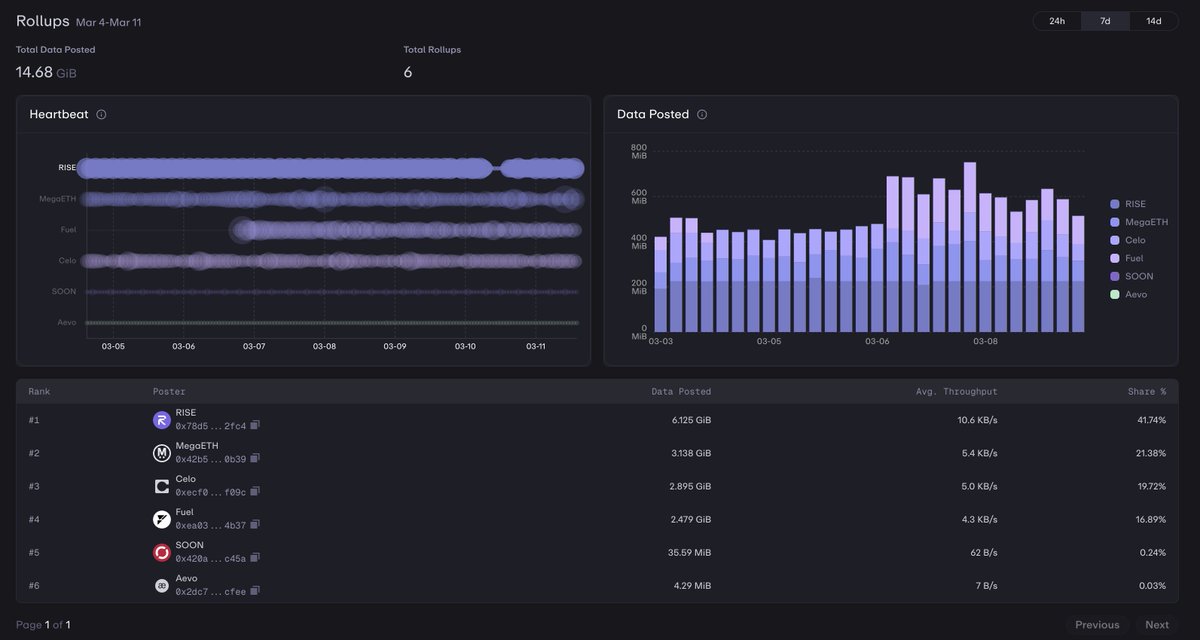
Task: Toggle Fuel series in legend
Action: (x=1127, y=258)
